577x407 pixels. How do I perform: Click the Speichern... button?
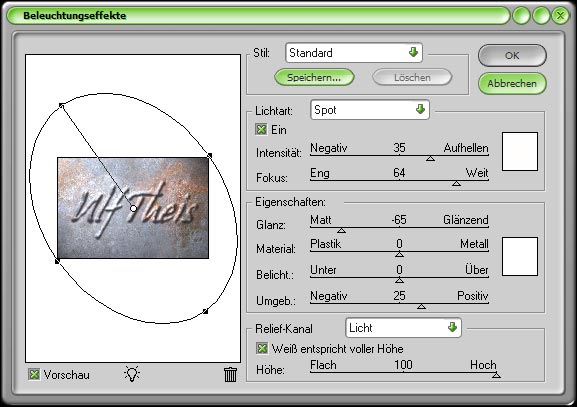314,78
